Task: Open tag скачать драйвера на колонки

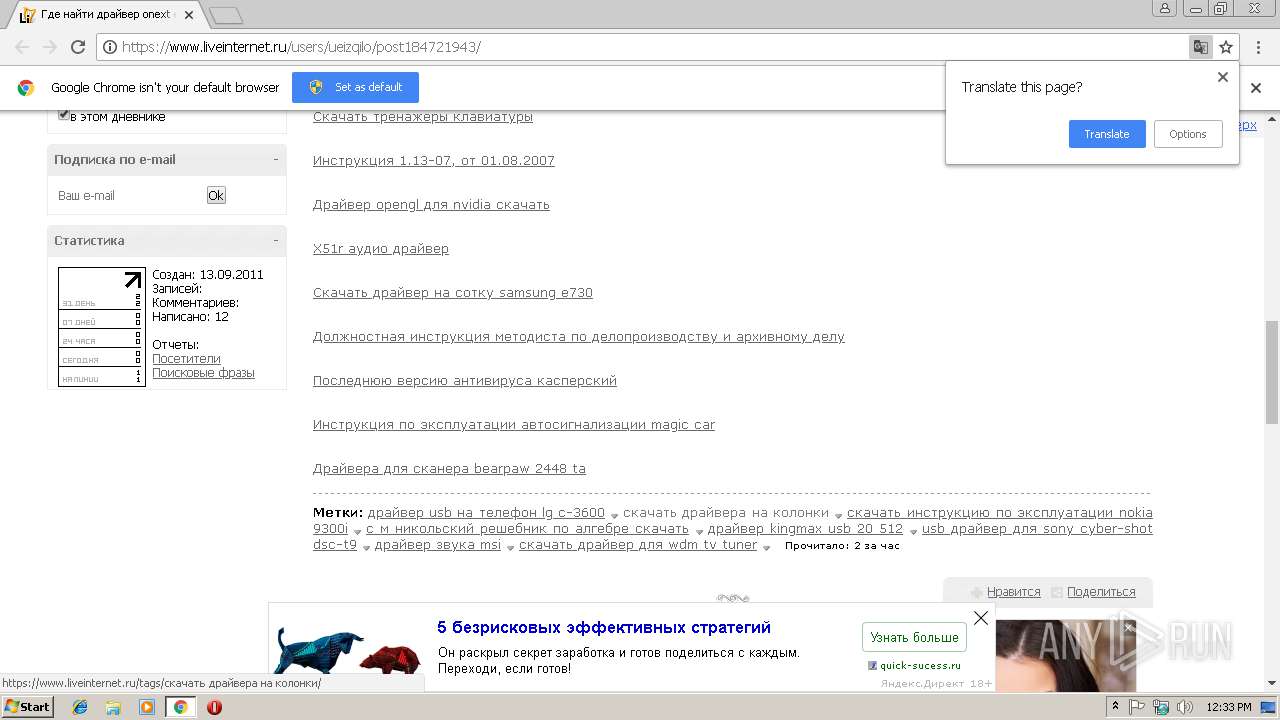Action: click(x=726, y=513)
